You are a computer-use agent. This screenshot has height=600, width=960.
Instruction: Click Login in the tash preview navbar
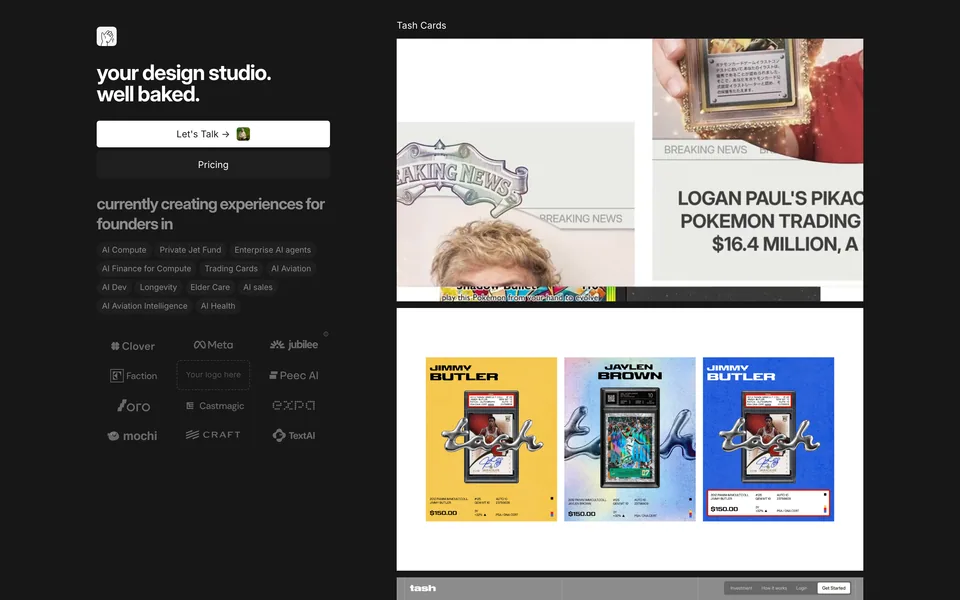point(801,588)
